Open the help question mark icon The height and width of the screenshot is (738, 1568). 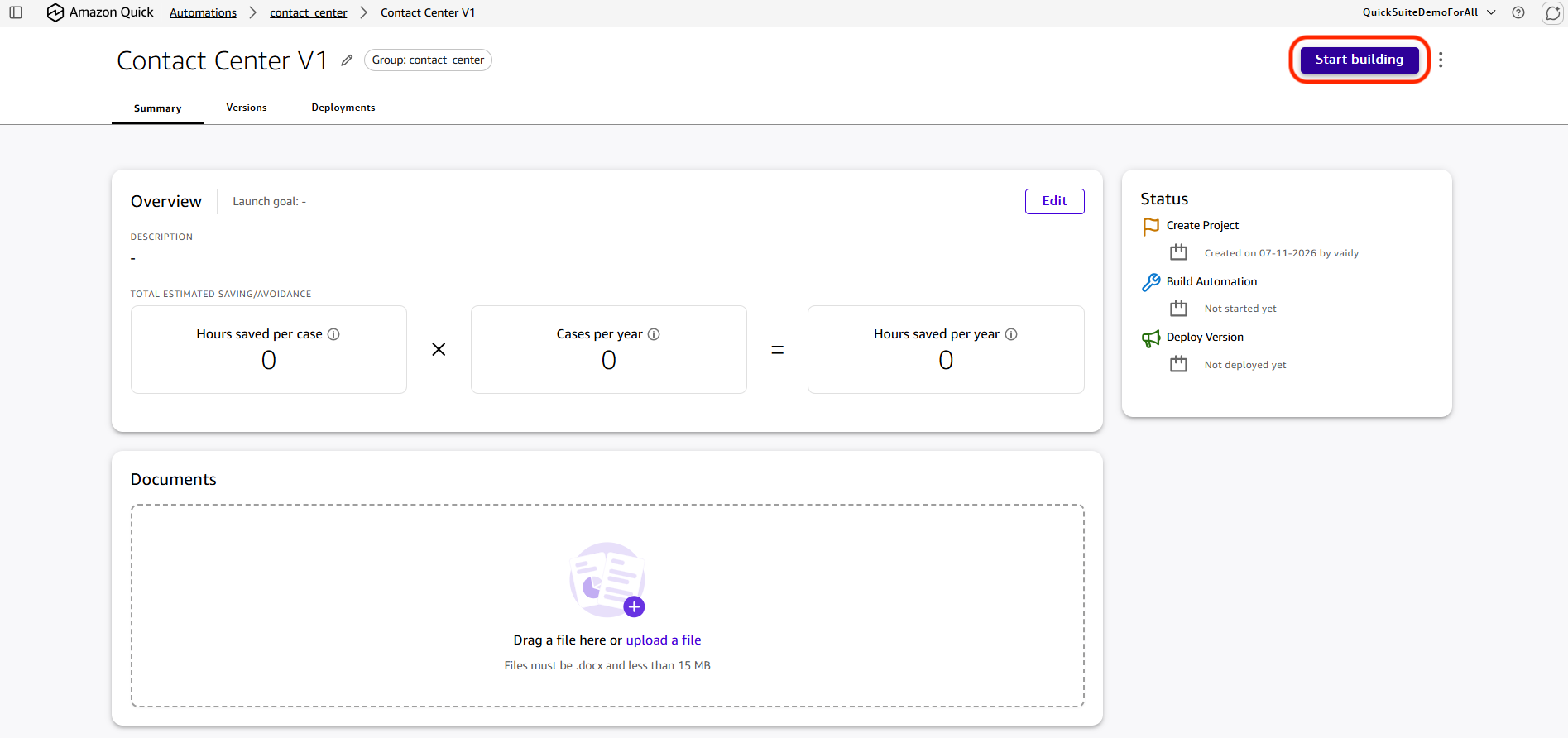(x=1518, y=12)
